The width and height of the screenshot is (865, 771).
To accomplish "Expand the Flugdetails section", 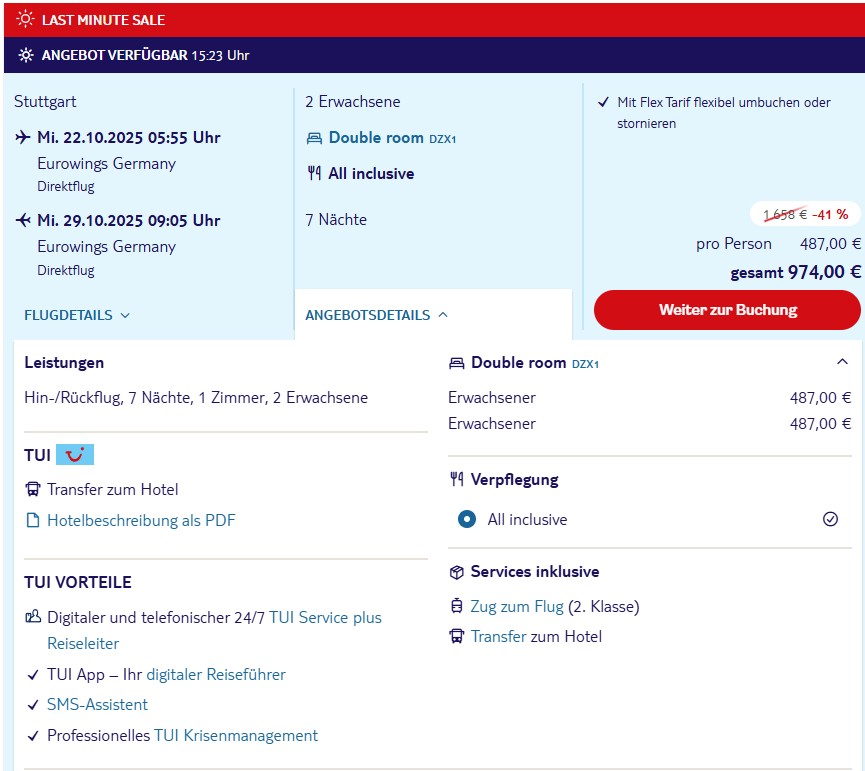I will click(x=77, y=315).
